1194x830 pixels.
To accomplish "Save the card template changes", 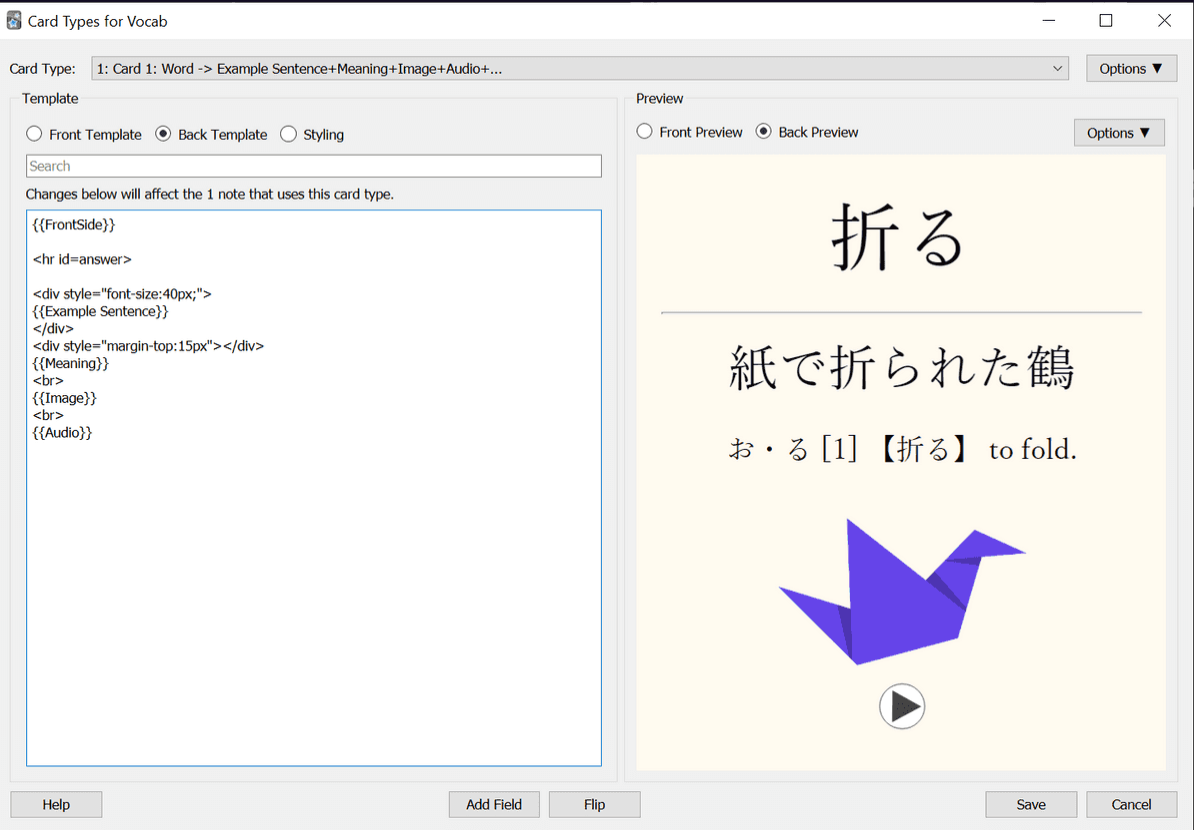I will pyautogui.click(x=1031, y=804).
